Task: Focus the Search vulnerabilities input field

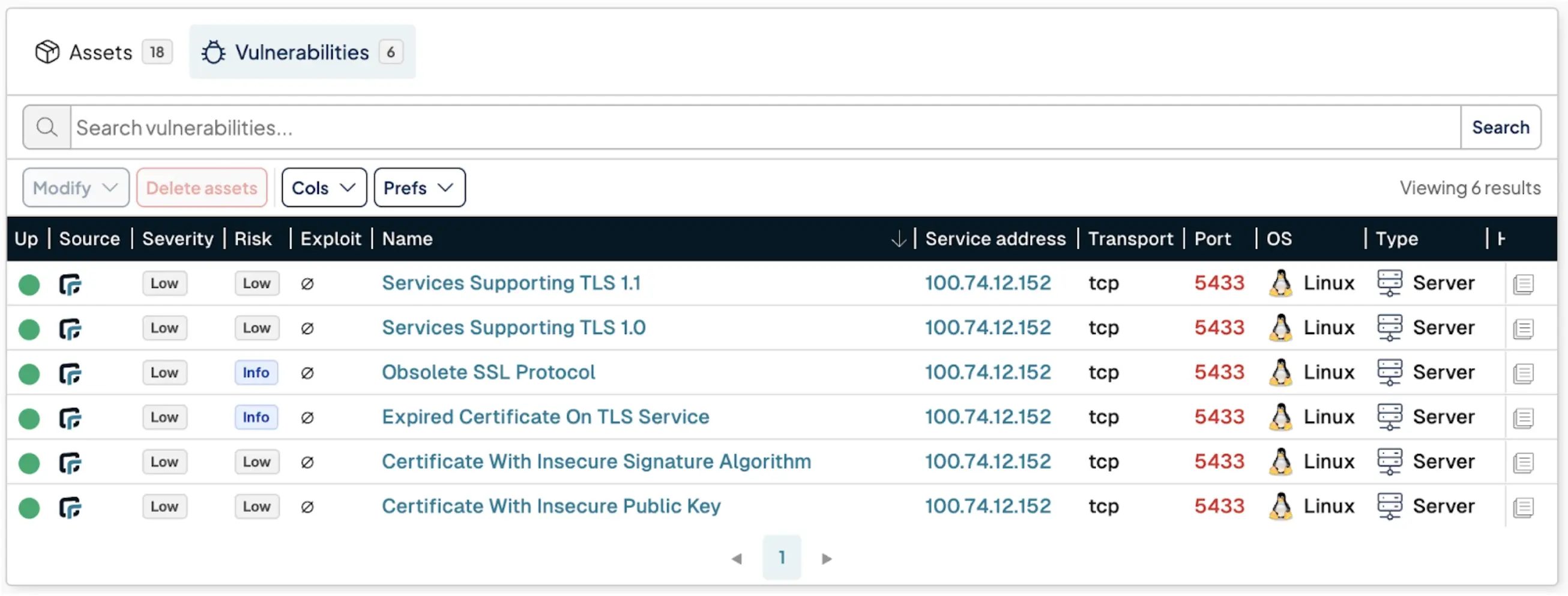Action: click(x=764, y=127)
